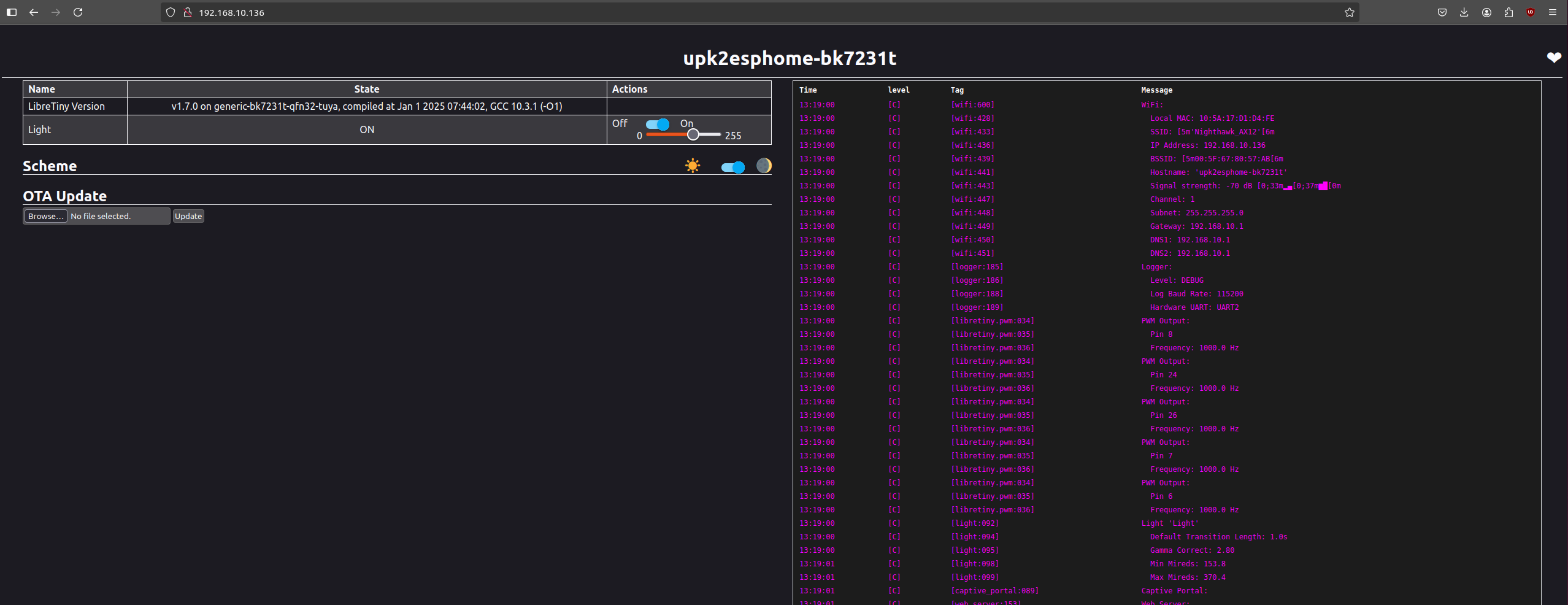Click the Firefox account icon
Screen dimensions: 1568x605
(x=1486, y=12)
